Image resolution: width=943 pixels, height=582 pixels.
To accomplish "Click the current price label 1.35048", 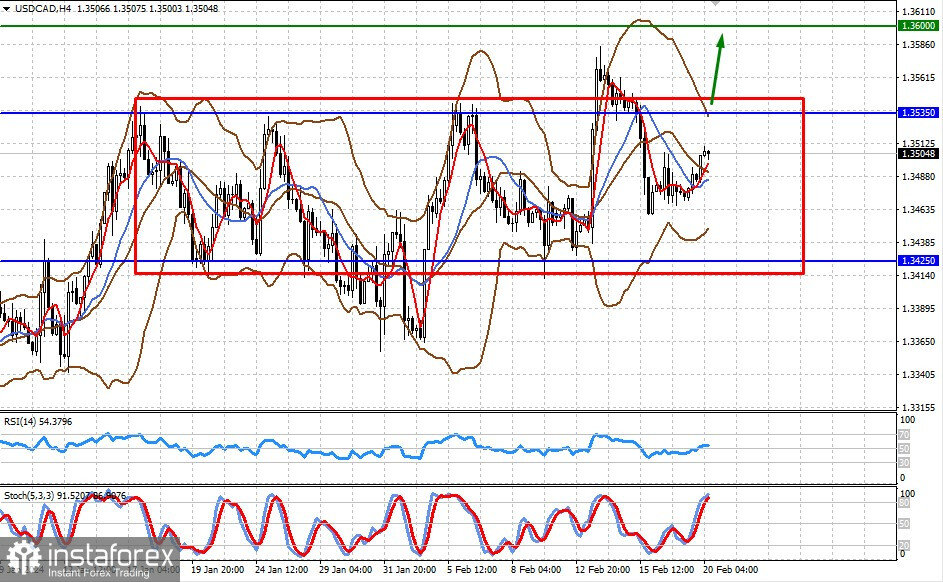I will [918, 154].
